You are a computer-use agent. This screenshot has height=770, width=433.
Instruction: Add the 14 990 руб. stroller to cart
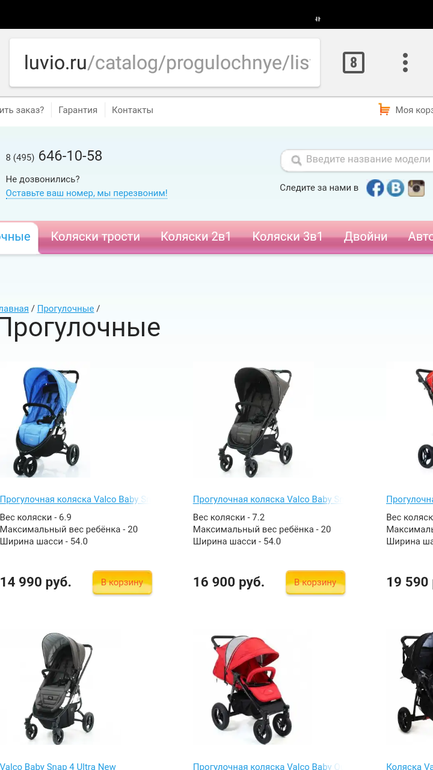122,582
